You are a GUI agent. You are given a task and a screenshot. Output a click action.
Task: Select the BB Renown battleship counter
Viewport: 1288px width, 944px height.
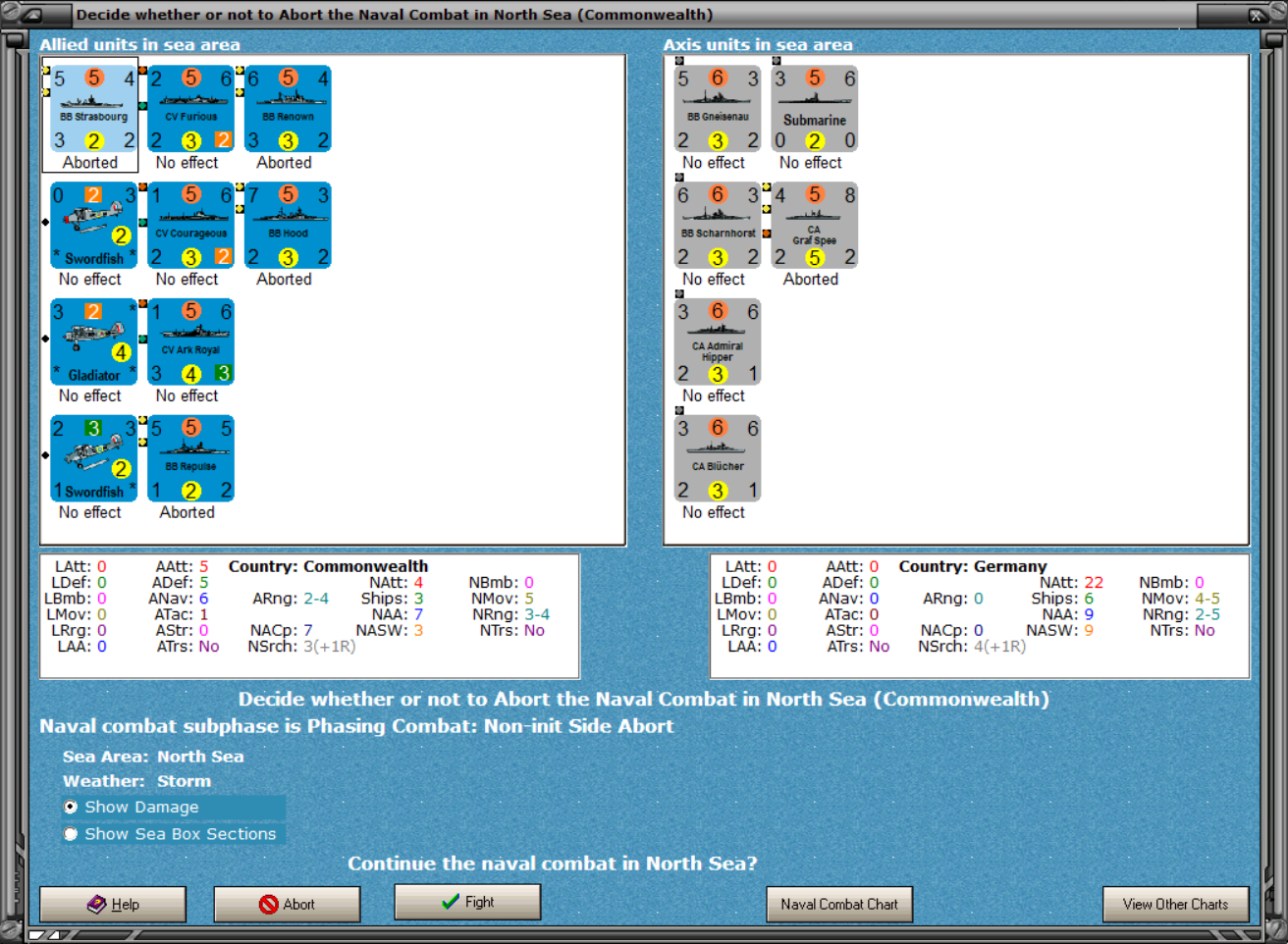click(289, 109)
